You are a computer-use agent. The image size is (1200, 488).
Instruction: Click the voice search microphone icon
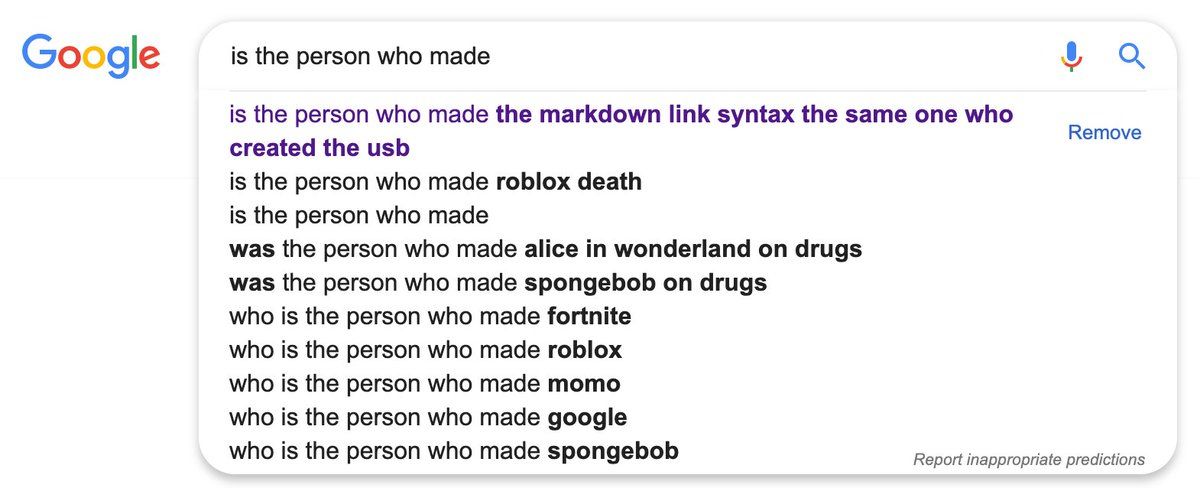pos(1071,56)
